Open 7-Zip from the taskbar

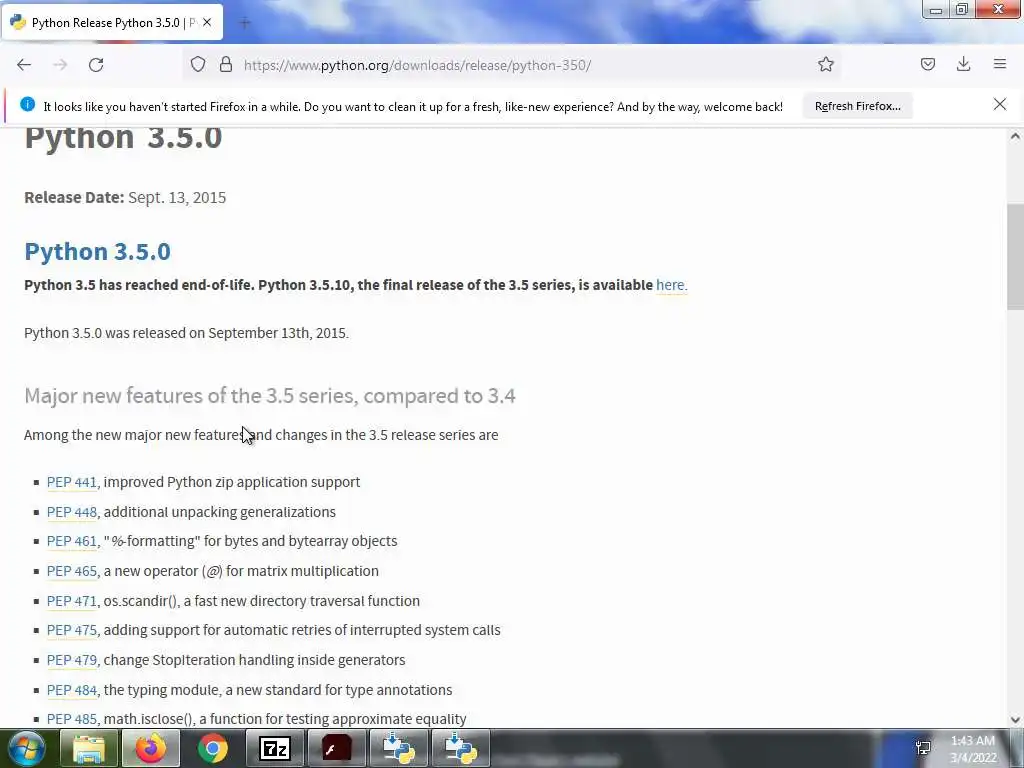click(274, 748)
